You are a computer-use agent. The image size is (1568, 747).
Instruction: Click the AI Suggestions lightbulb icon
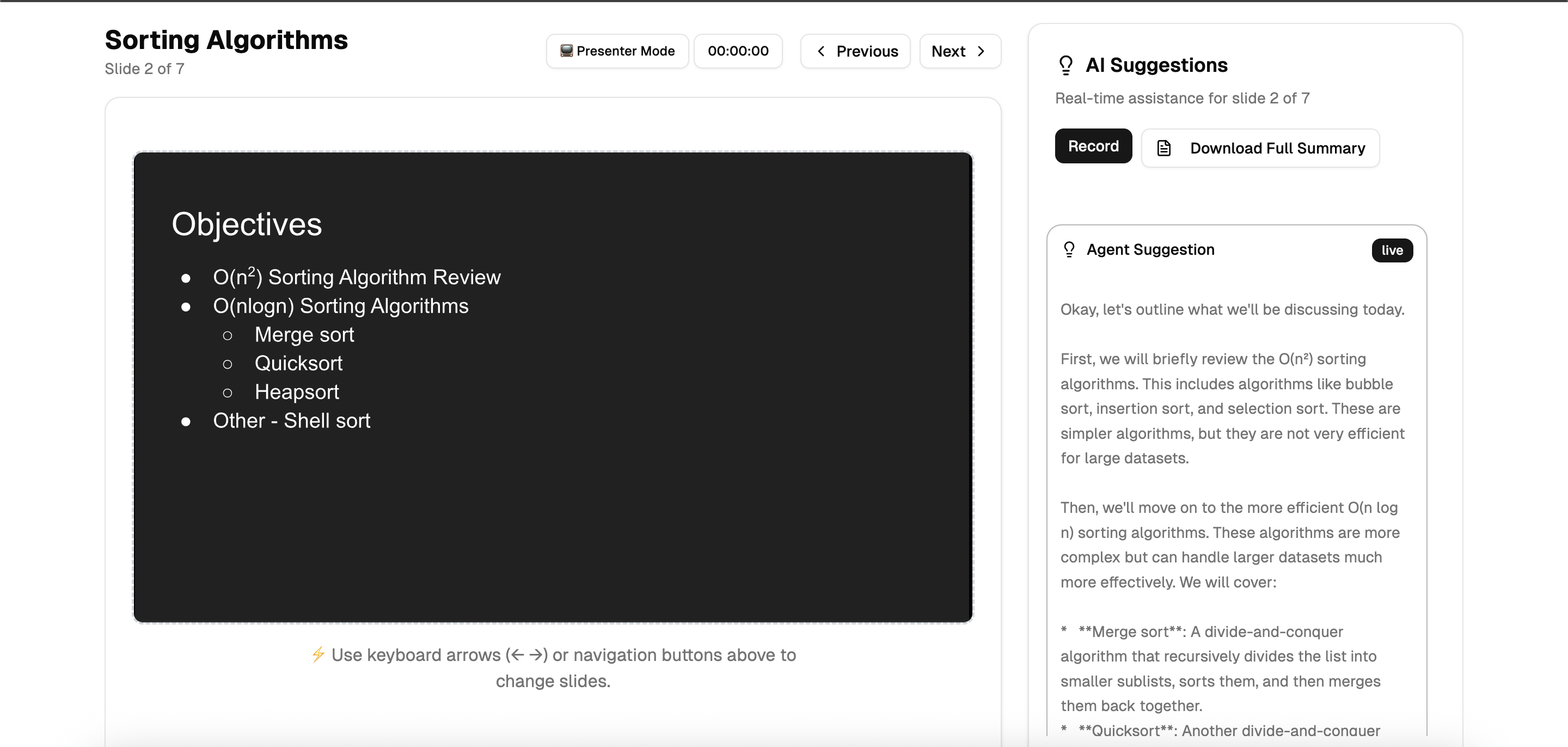point(1066,65)
